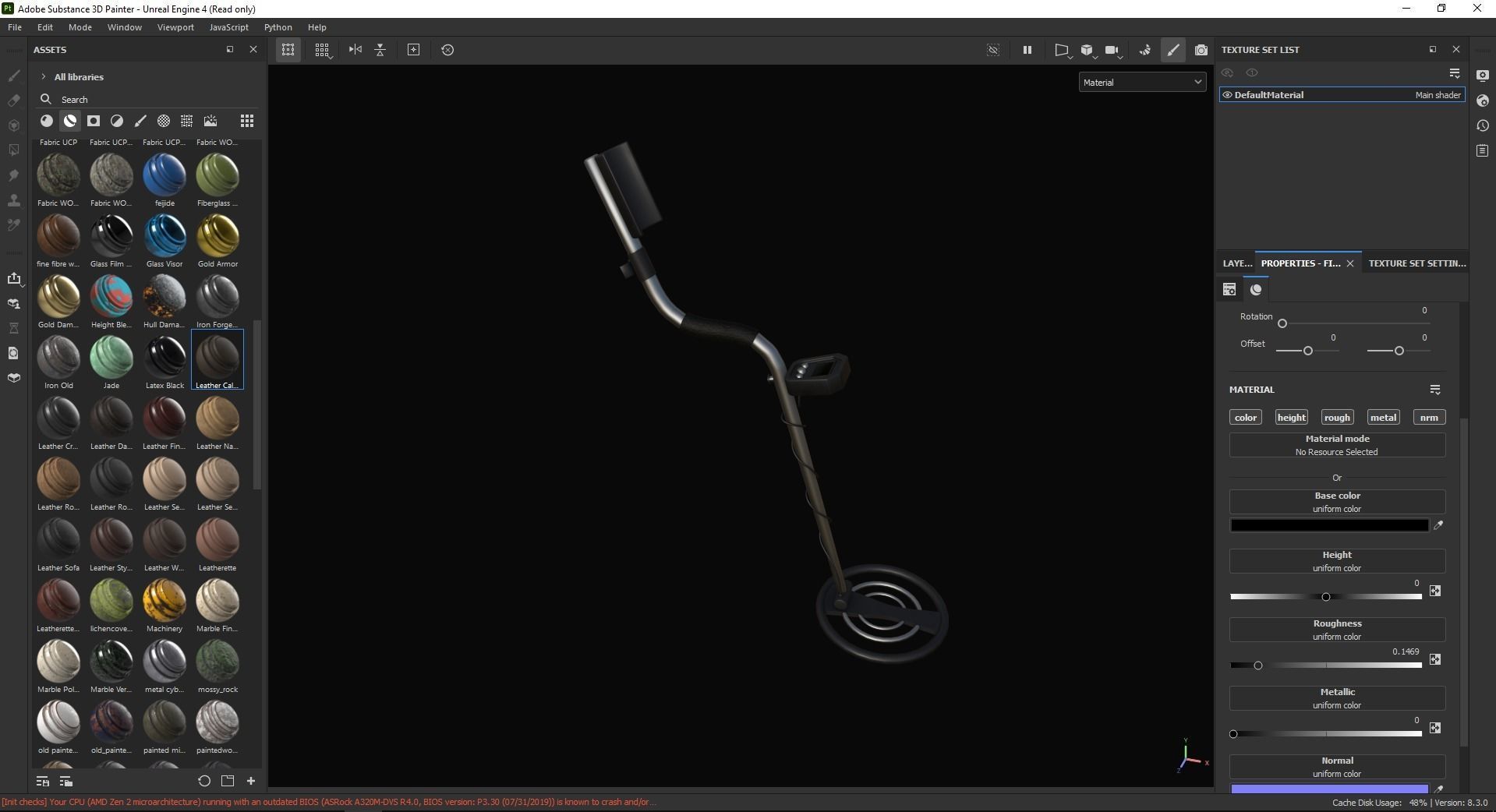This screenshot has width=1496, height=812.
Task: Open the Material viewport mode dropdown
Action: pos(1142,82)
